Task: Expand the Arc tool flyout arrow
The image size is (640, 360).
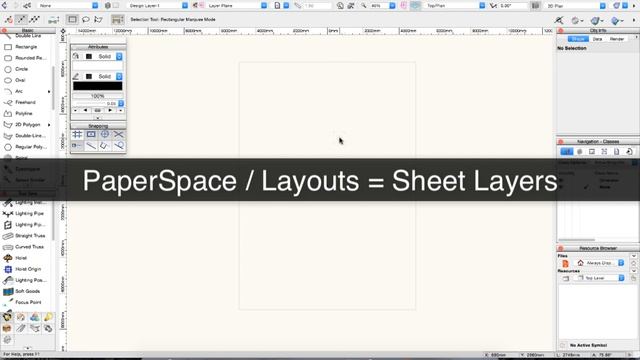Action: pos(49,91)
